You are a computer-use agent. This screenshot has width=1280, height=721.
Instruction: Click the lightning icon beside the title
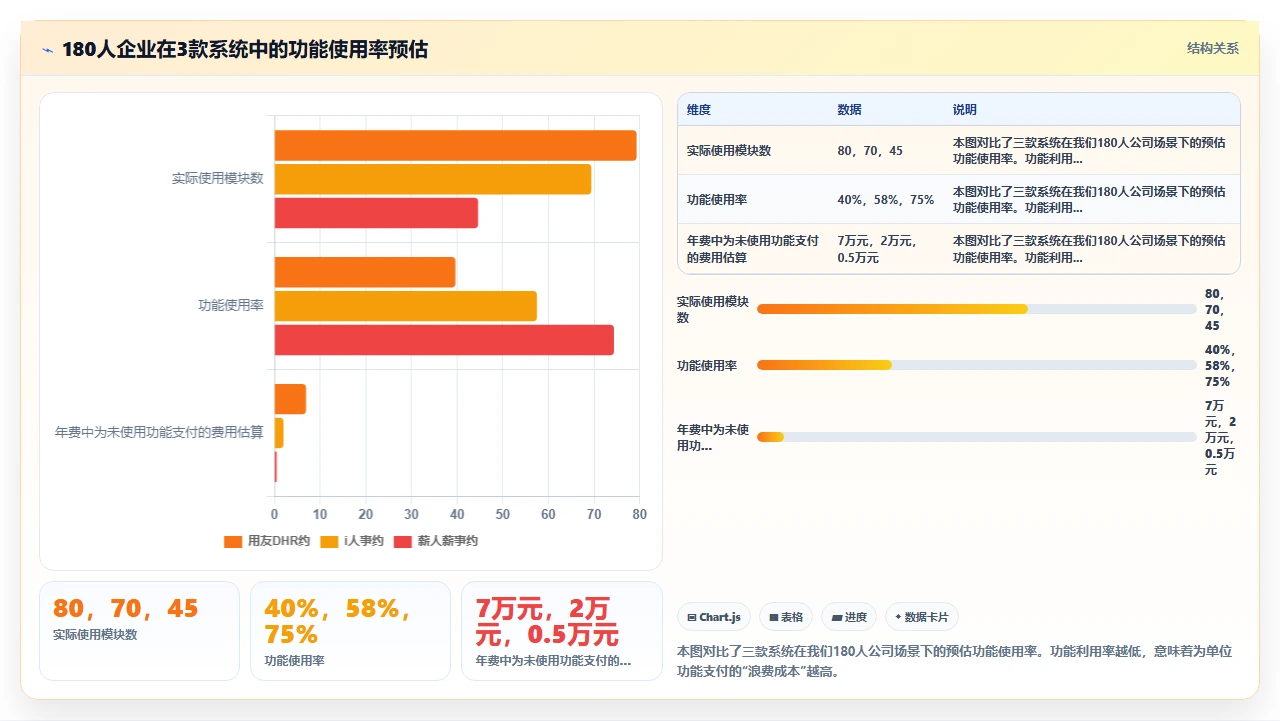point(47,49)
